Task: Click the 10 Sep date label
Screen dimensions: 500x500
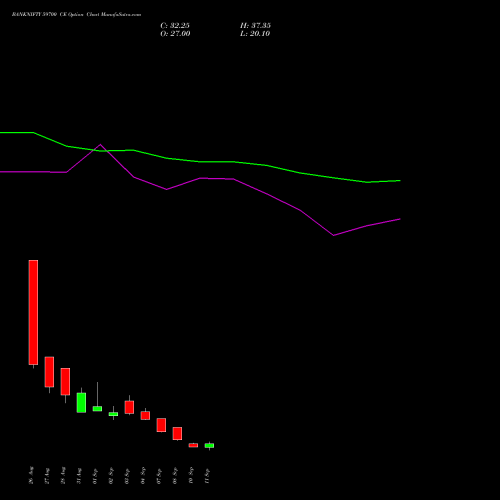Action: click(192, 476)
